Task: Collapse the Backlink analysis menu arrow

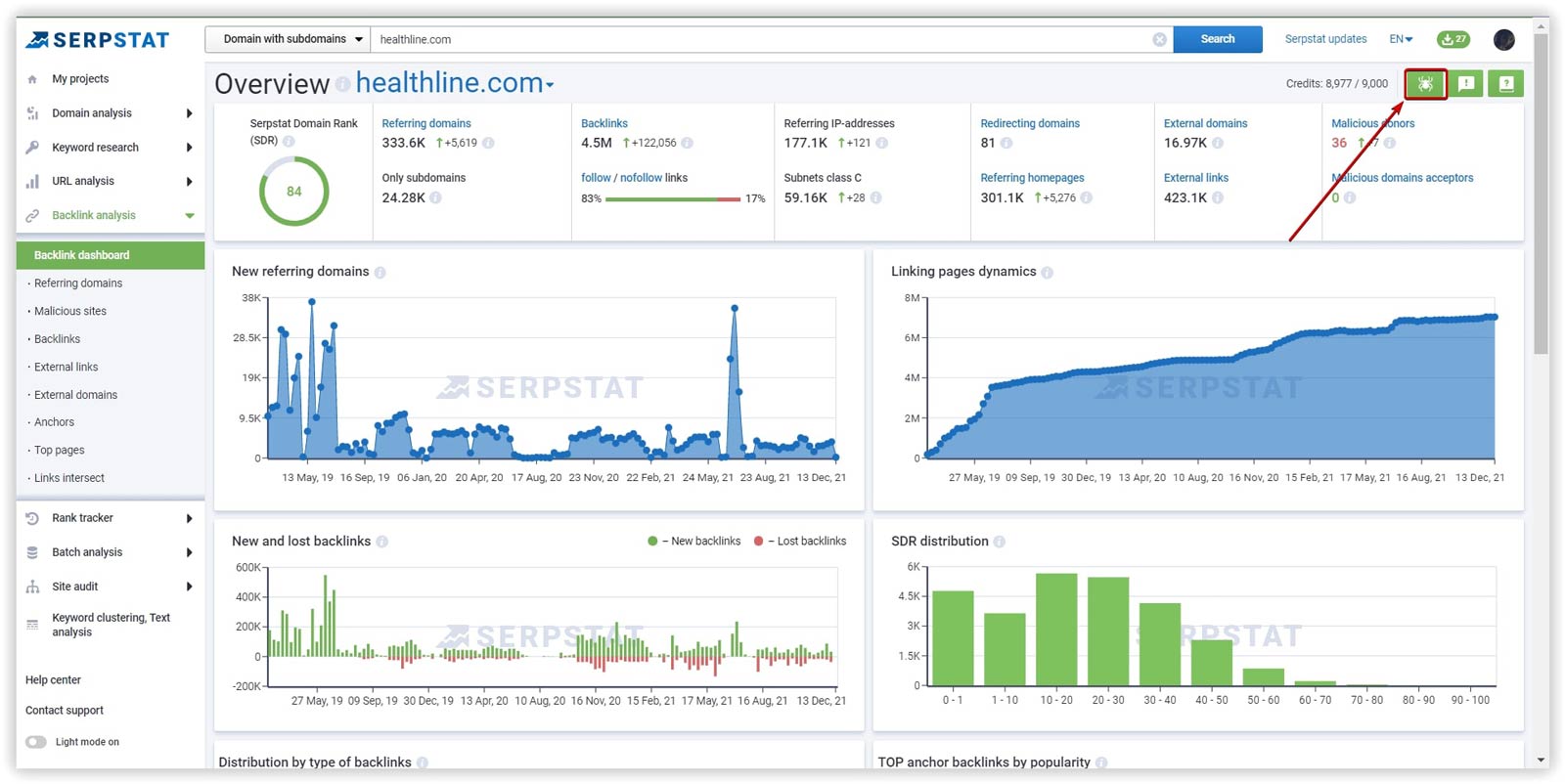Action: (x=189, y=215)
